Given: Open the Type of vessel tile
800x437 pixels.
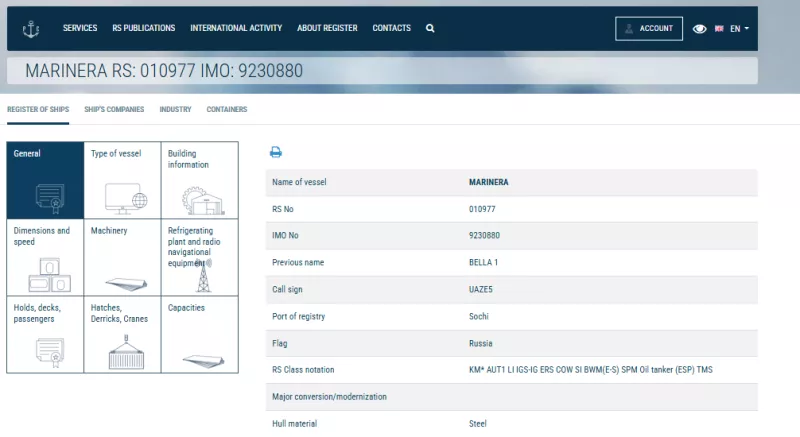Looking at the screenshot, I should [122, 180].
